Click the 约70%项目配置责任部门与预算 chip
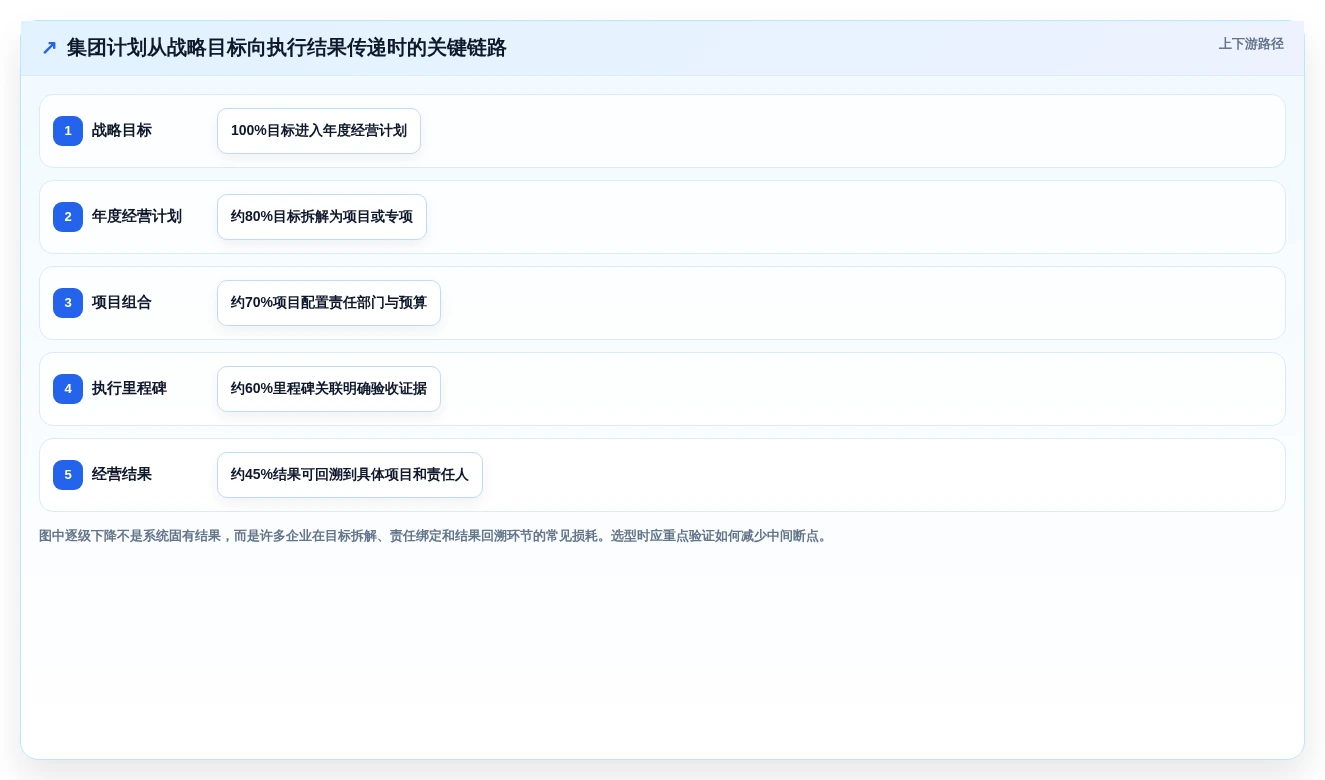 pos(329,303)
